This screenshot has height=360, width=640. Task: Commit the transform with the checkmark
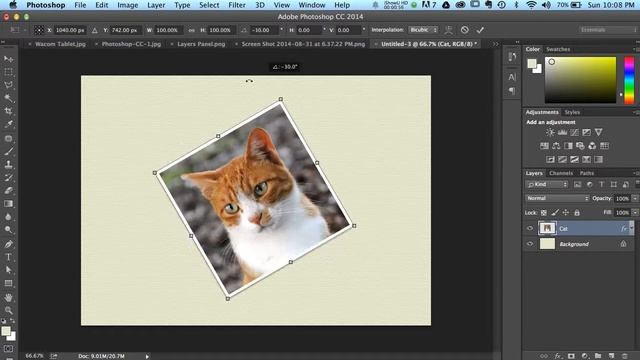point(480,30)
